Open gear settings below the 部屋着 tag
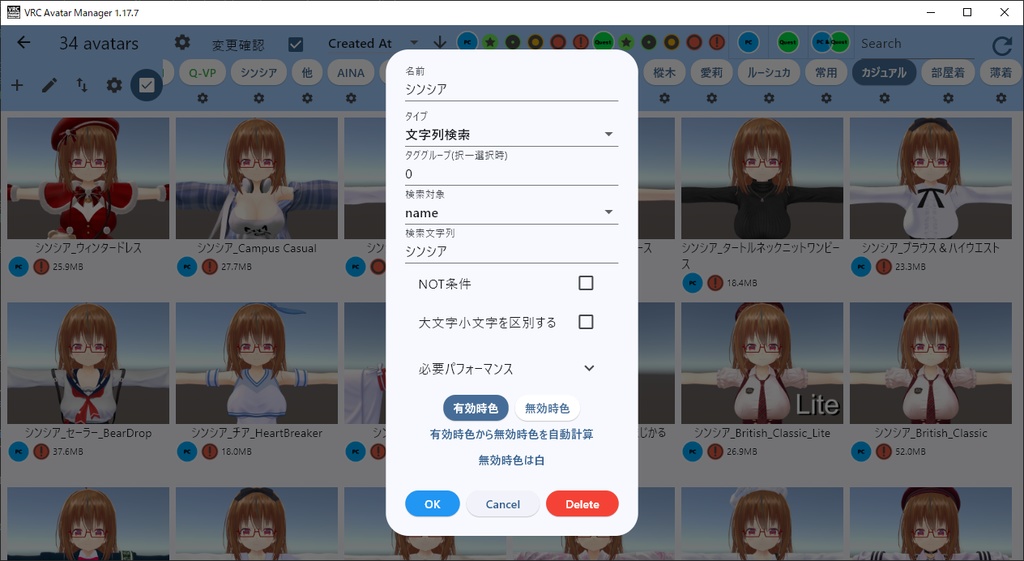This screenshot has height=561, width=1024. click(948, 98)
